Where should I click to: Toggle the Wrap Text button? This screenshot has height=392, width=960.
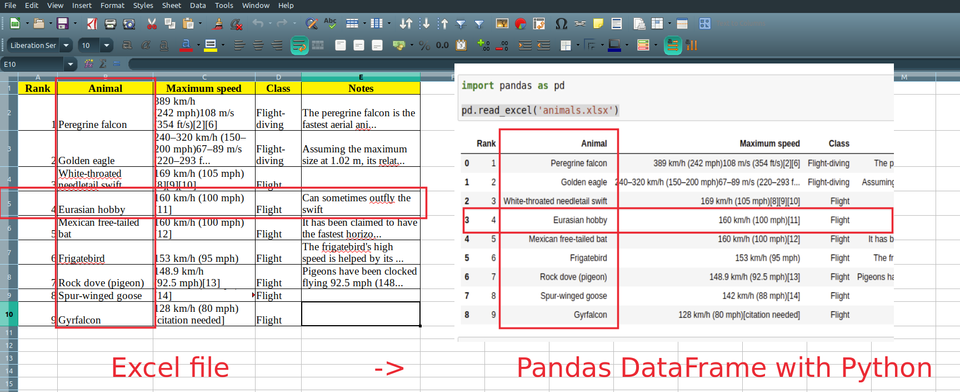[x=299, y=45]
